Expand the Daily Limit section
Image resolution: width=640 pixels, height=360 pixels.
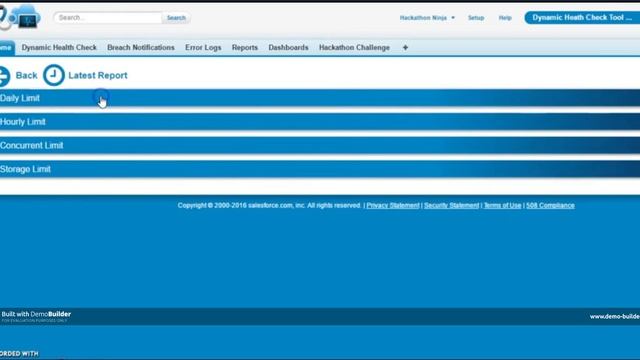(320, 98)
